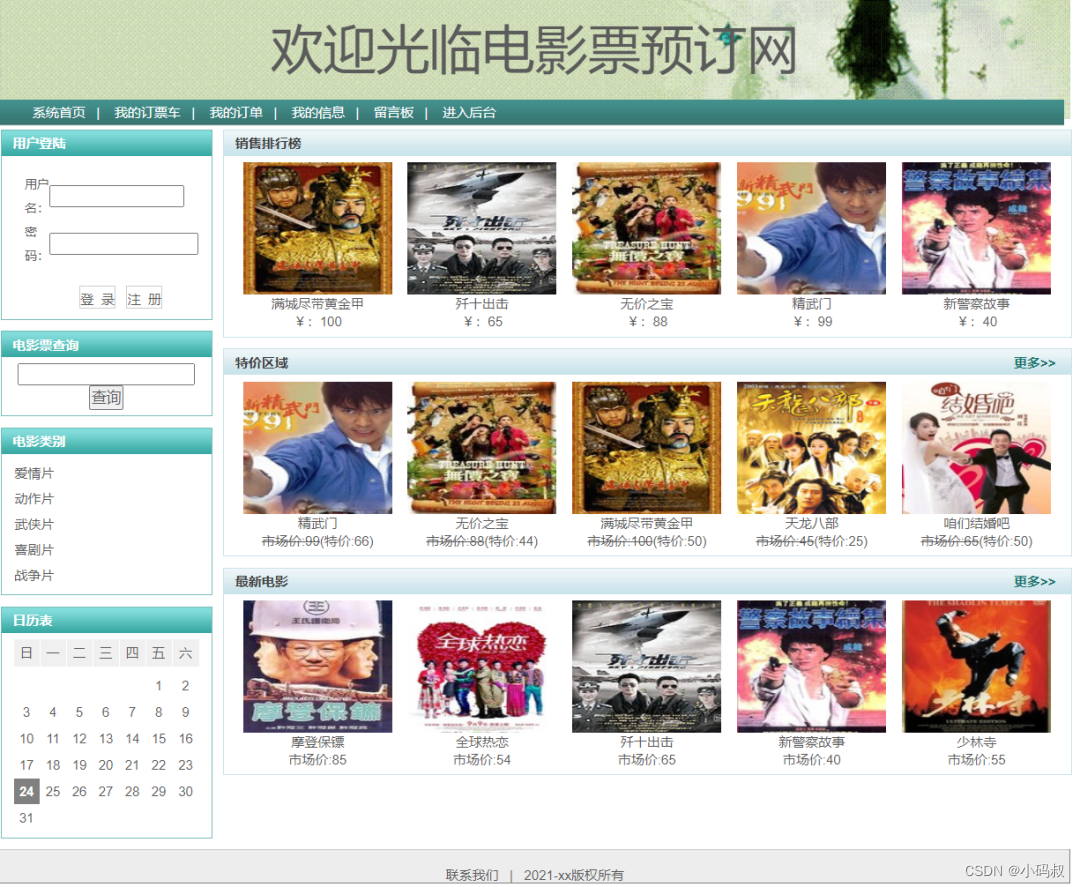1080x887 pixels.
Task: Open 新警察故事 poster in 销售排行榜
Action: 977,228
